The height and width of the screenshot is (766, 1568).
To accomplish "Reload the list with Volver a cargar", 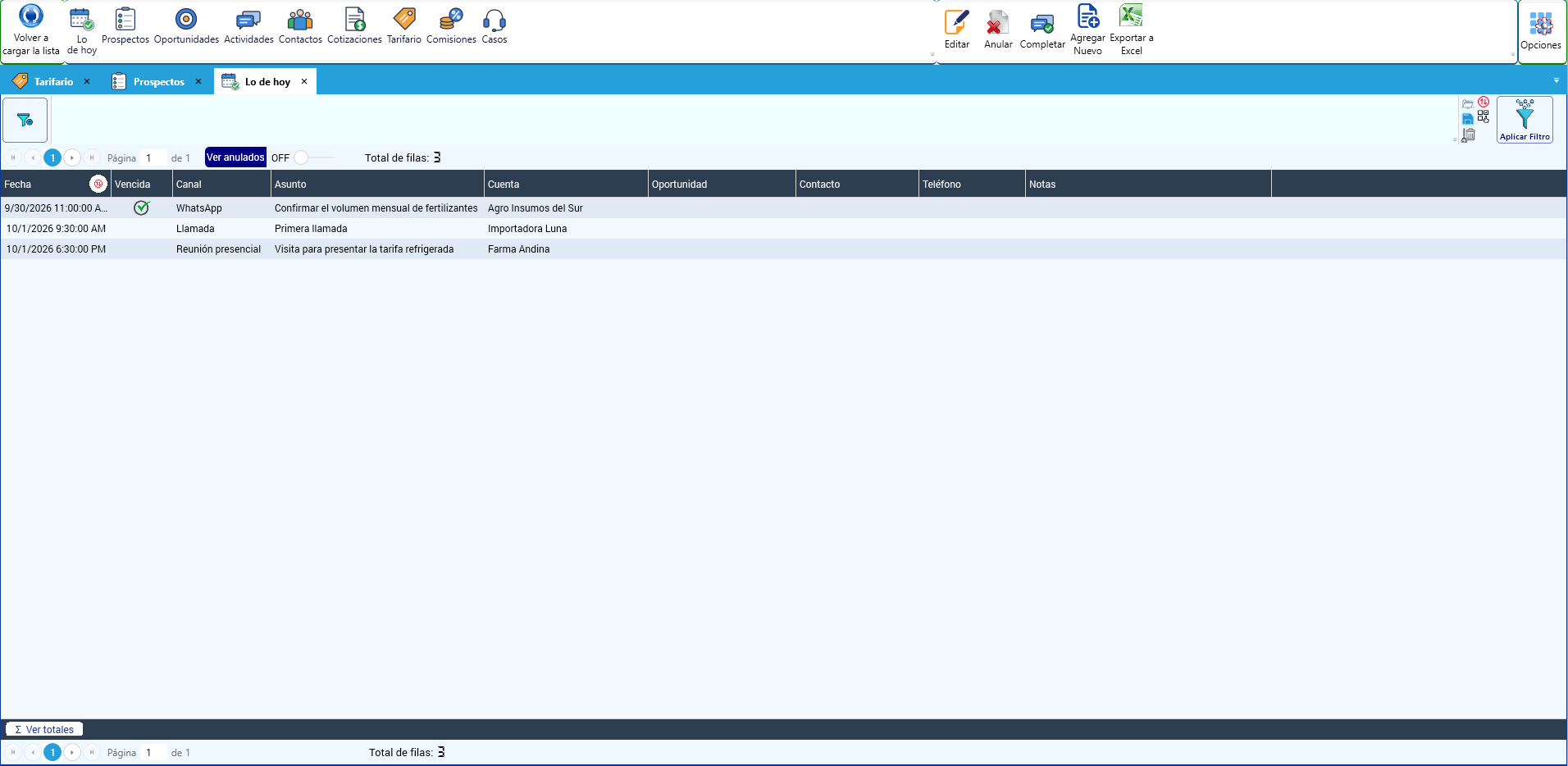I will [30, 30].
